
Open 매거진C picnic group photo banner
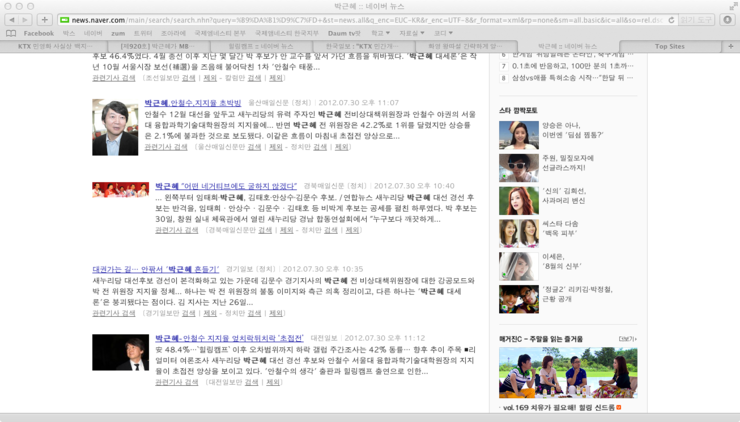tap(568, 372)
